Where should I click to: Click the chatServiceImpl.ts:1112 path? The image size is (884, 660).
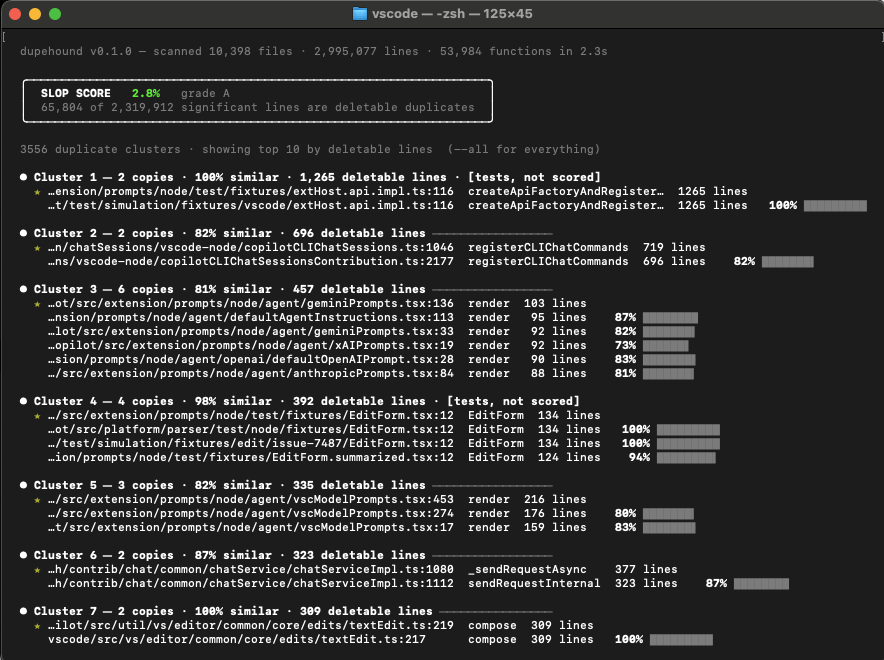251,583
